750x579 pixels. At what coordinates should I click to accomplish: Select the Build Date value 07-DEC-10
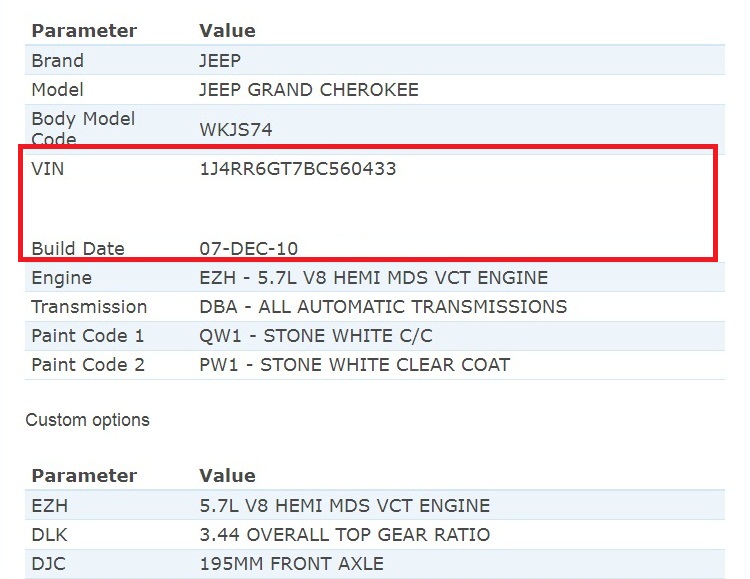coord(248,249)
